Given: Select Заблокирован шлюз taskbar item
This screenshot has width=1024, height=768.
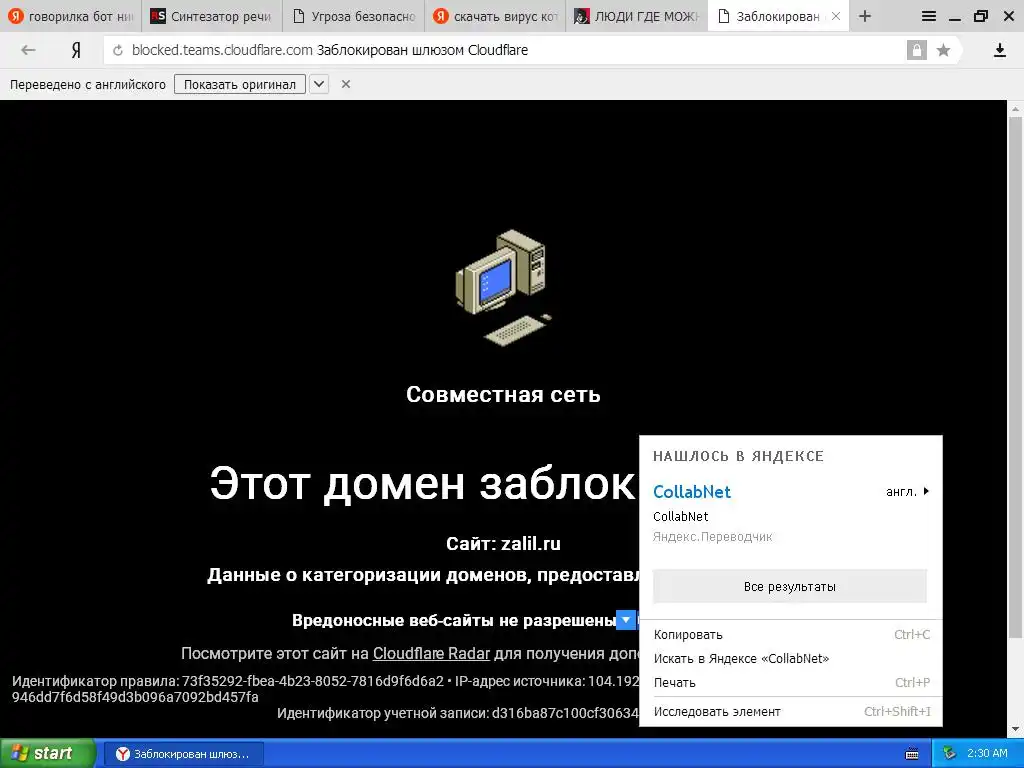Looking at the screenshot, I should (x=182, y=754).
